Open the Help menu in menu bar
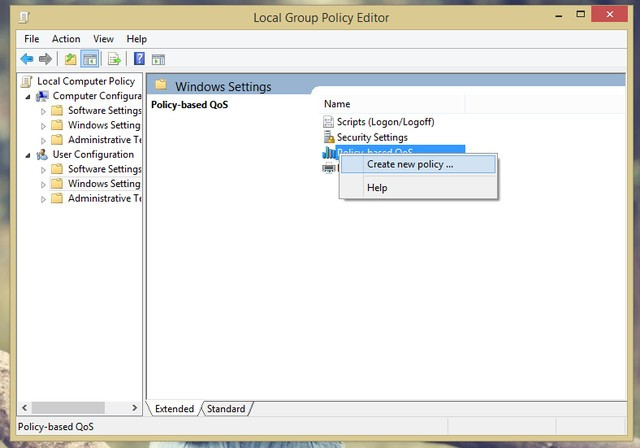The width and height of the screenshot is (640, 448). point(136,39)
